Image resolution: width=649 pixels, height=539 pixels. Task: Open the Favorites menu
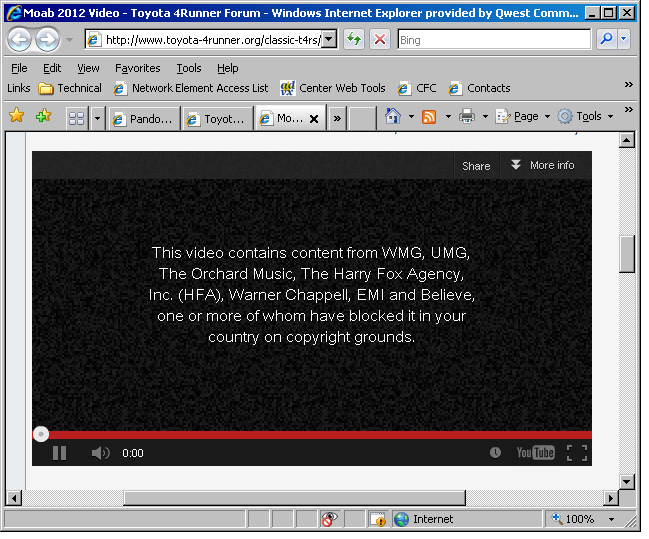point(138,68)
